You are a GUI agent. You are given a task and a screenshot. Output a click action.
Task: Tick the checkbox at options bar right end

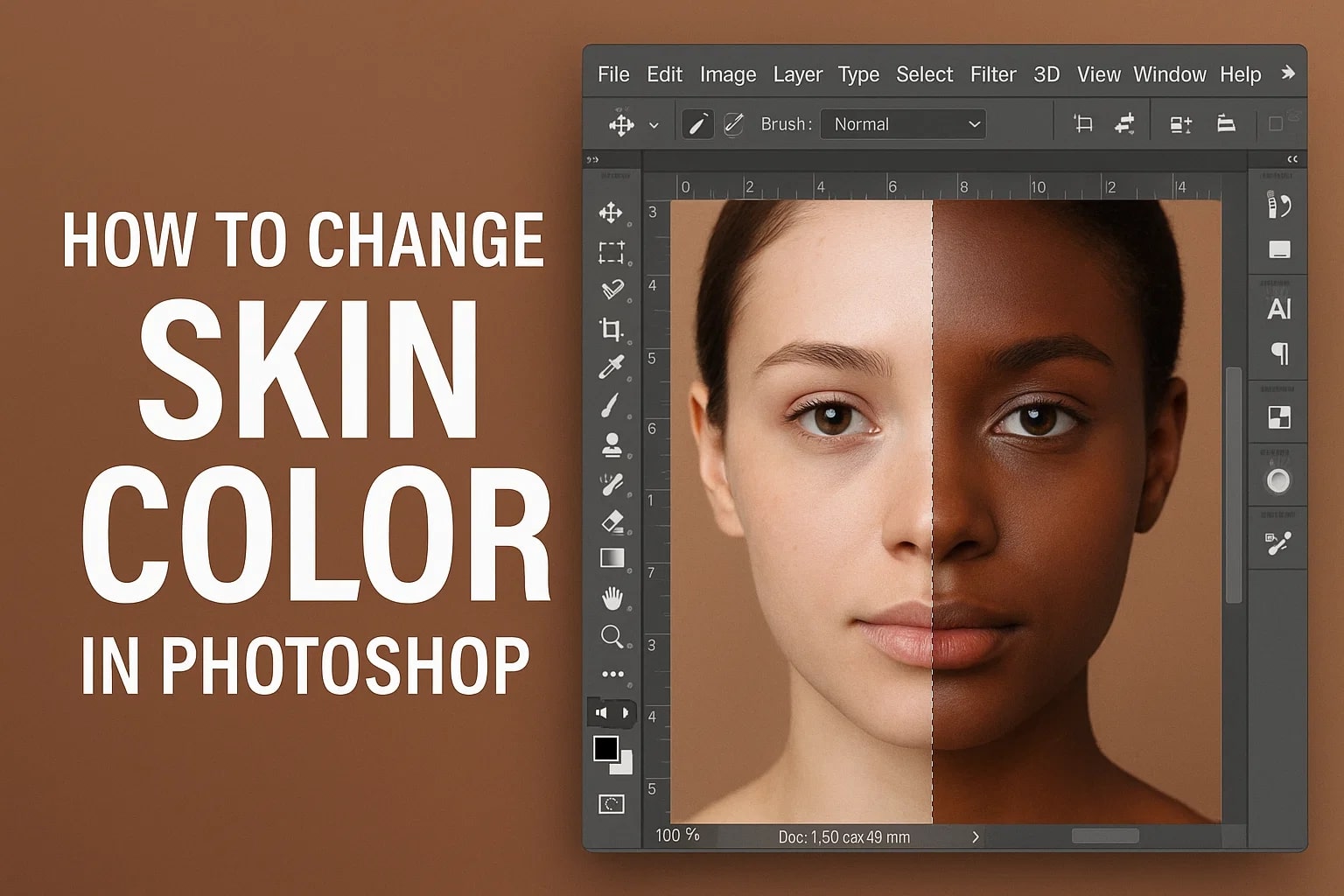(x=1276, y=124)
